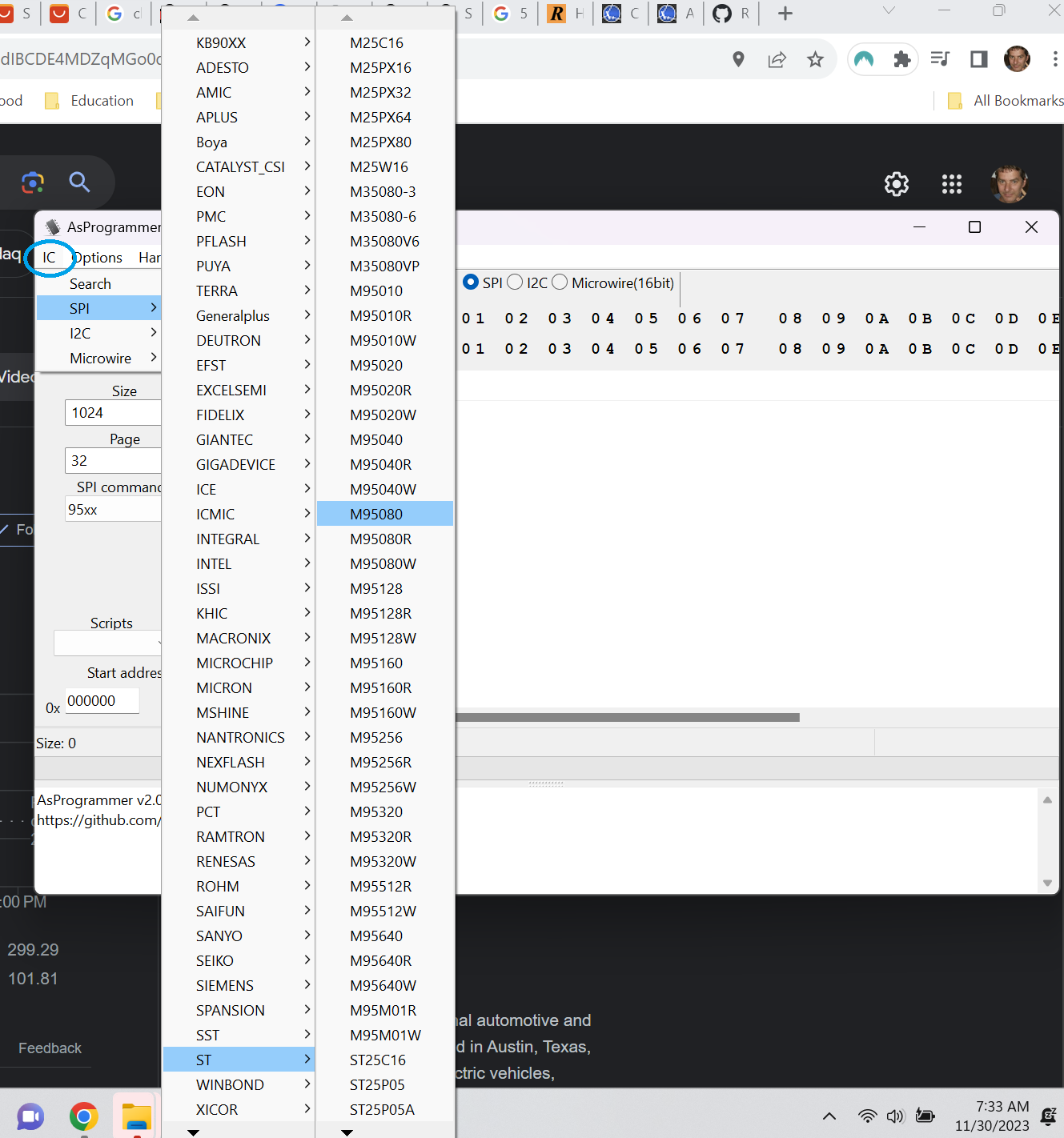Select the Microwire(16bit) radio button
This screenshot has height=1138, width=1064.
point(560,282)
